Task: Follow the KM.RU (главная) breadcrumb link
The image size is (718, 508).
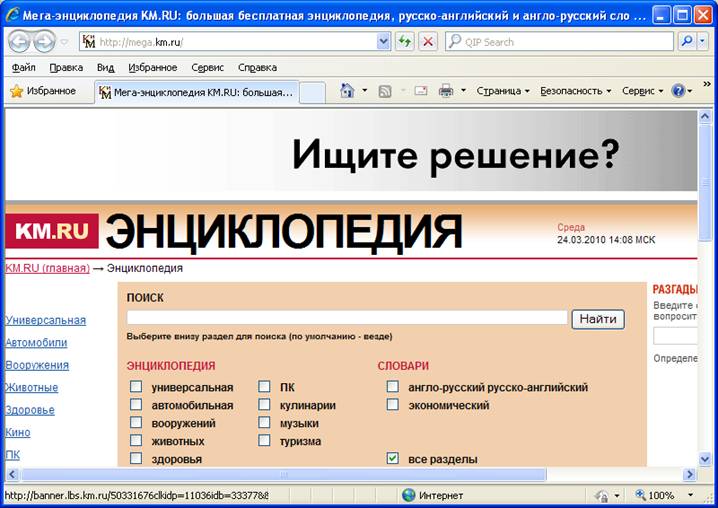Action: click(48, 268)
